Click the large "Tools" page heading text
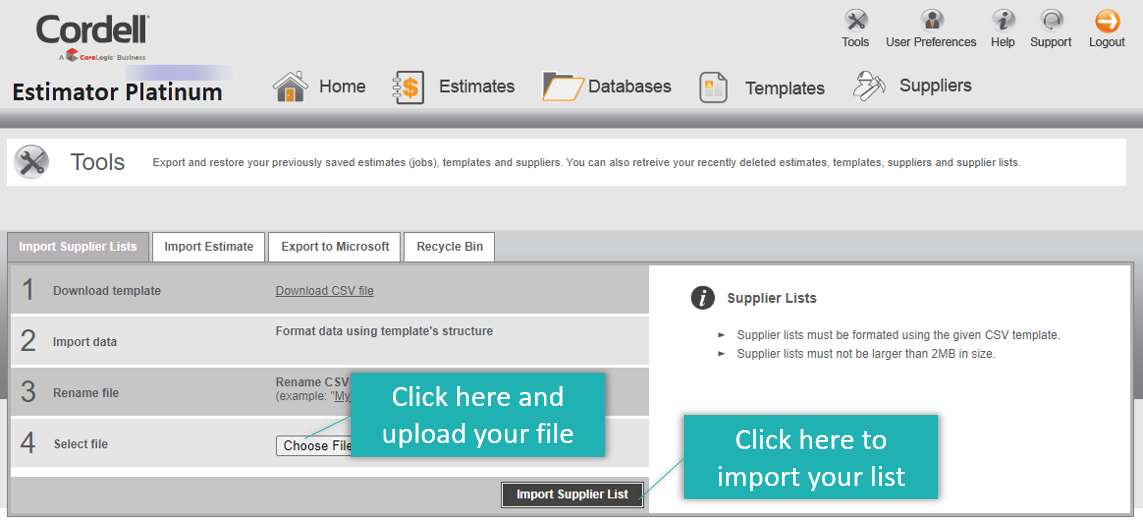Image resolution: width=1143 pixels, height=520 pixels. 98,162
